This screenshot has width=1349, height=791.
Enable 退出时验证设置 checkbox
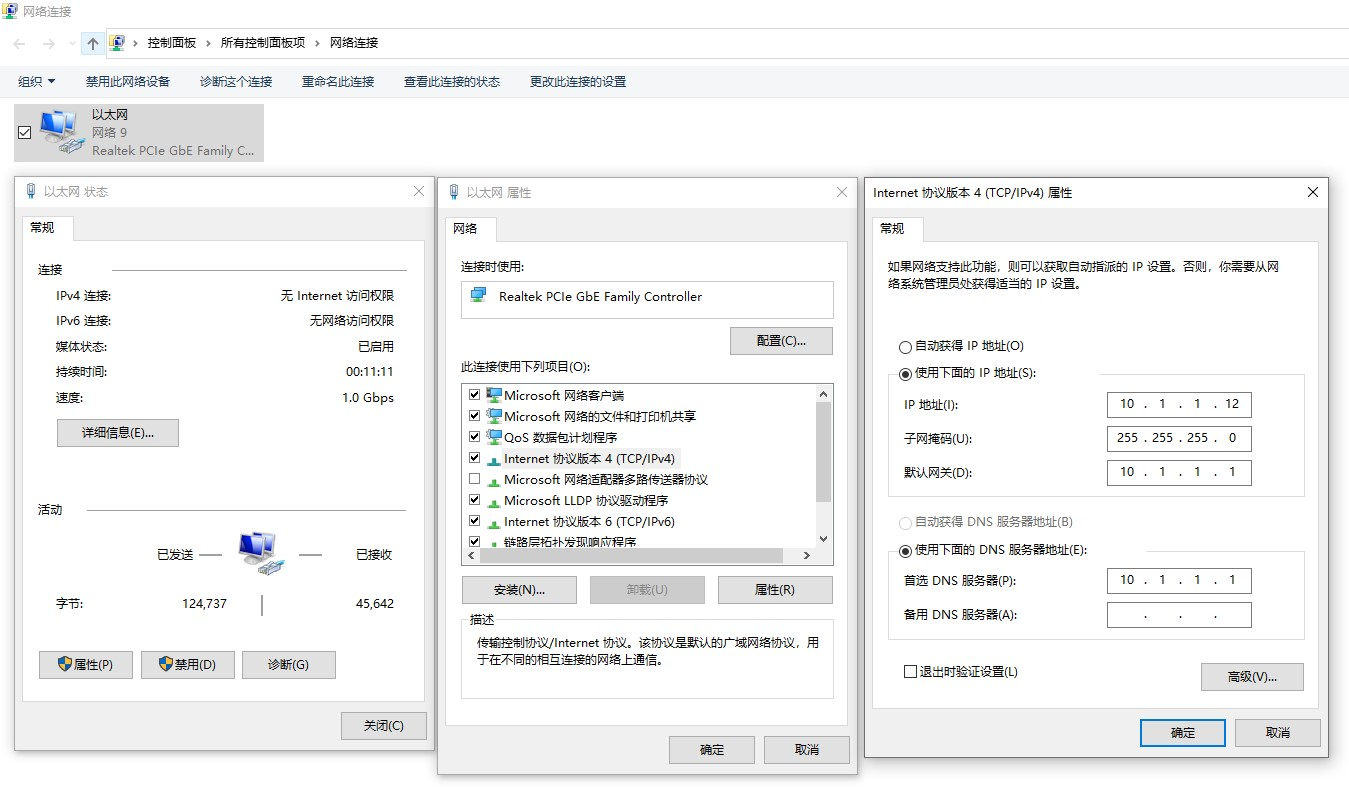[x=910, y=672]
